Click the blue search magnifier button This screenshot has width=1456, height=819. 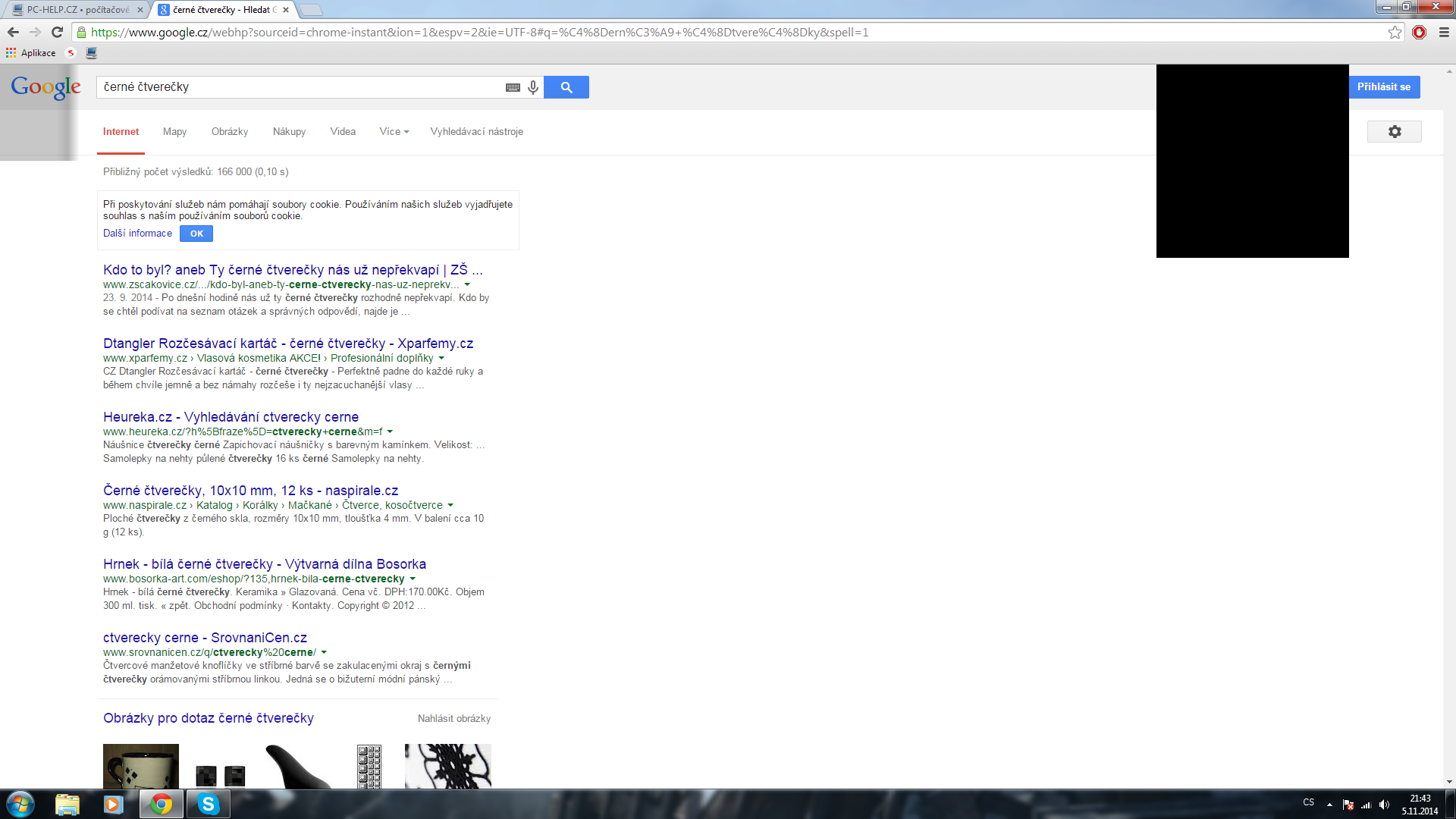click(x=566, y=87)
